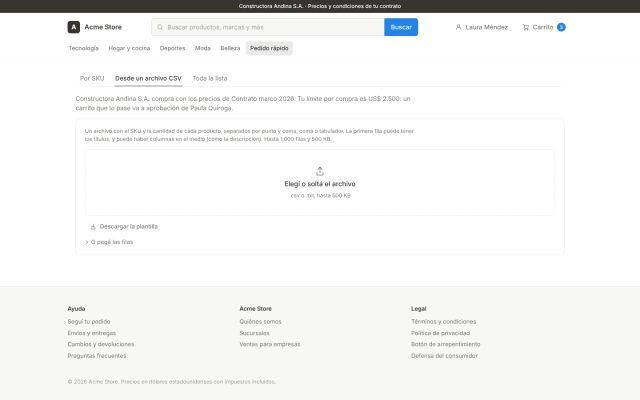Switch to the Toda la lista tab

(x=210, y=78)
